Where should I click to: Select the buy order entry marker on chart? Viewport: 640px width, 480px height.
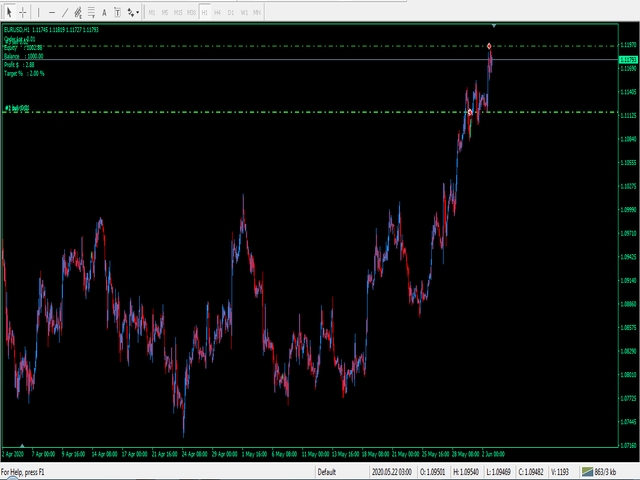click(470, 112)
